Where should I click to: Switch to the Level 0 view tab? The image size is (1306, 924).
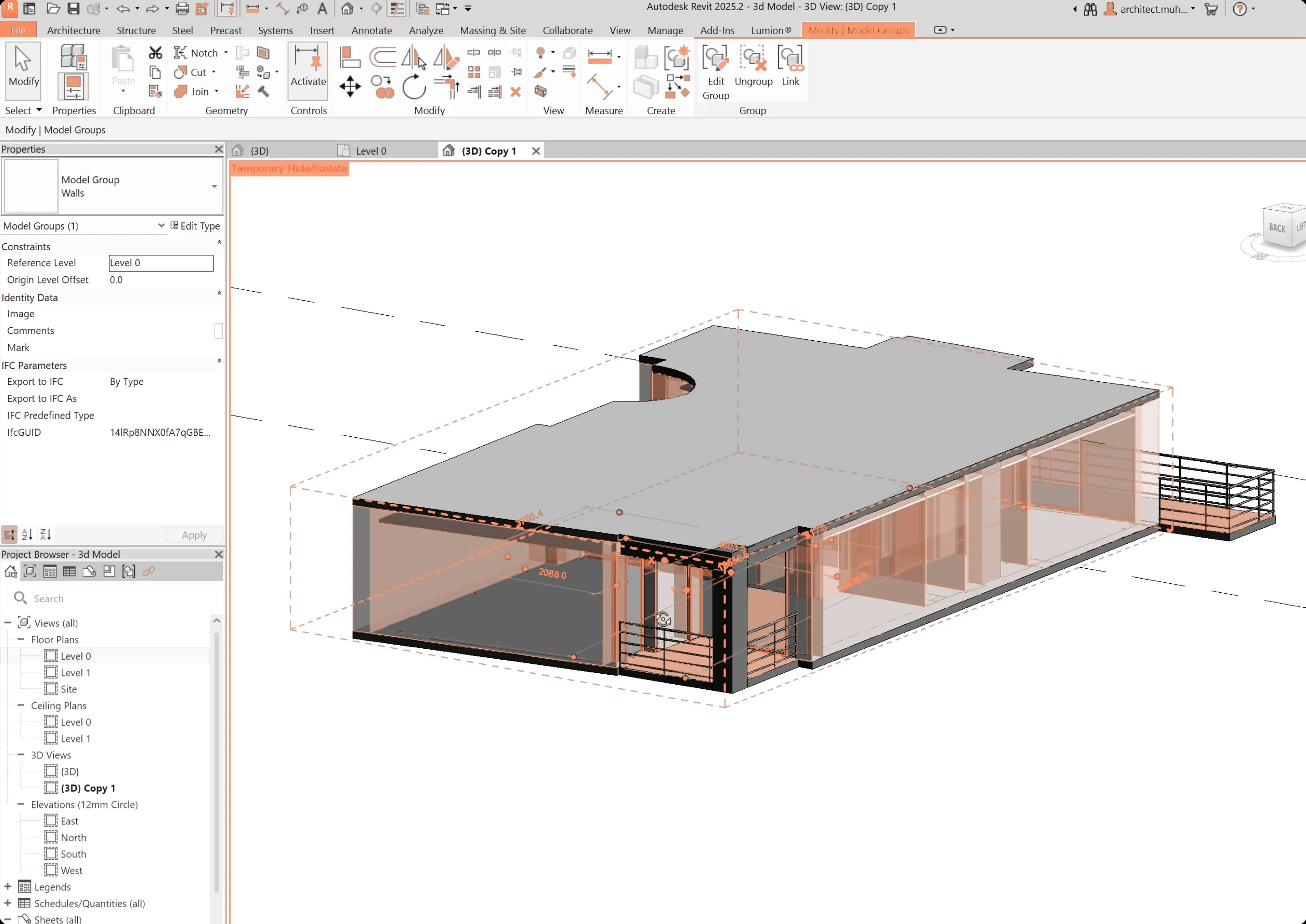(x=371, y=151)
